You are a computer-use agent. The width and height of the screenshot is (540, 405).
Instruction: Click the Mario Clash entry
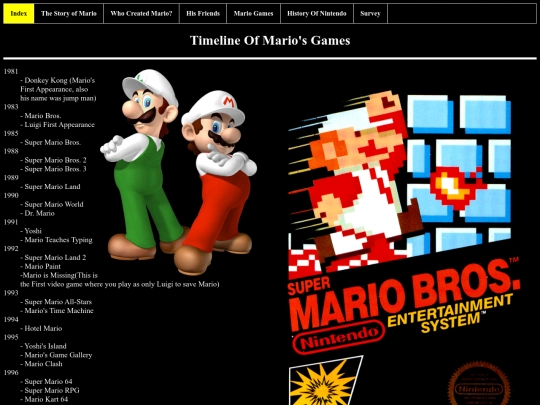(x=41, y=364)
